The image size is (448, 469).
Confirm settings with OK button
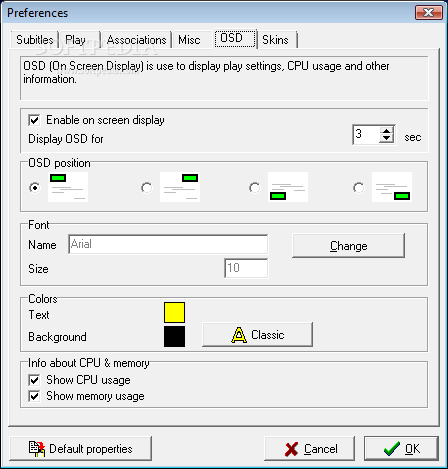[401, 449]
